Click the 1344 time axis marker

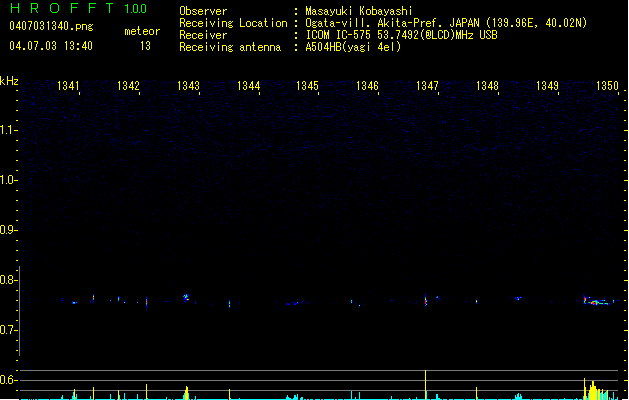(x=248, y=86)
